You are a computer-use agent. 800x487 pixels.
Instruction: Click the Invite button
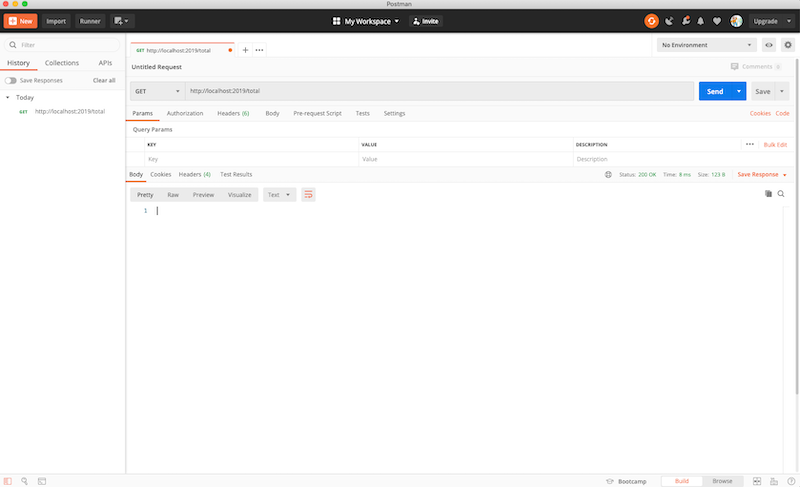(x=426, y=21)
